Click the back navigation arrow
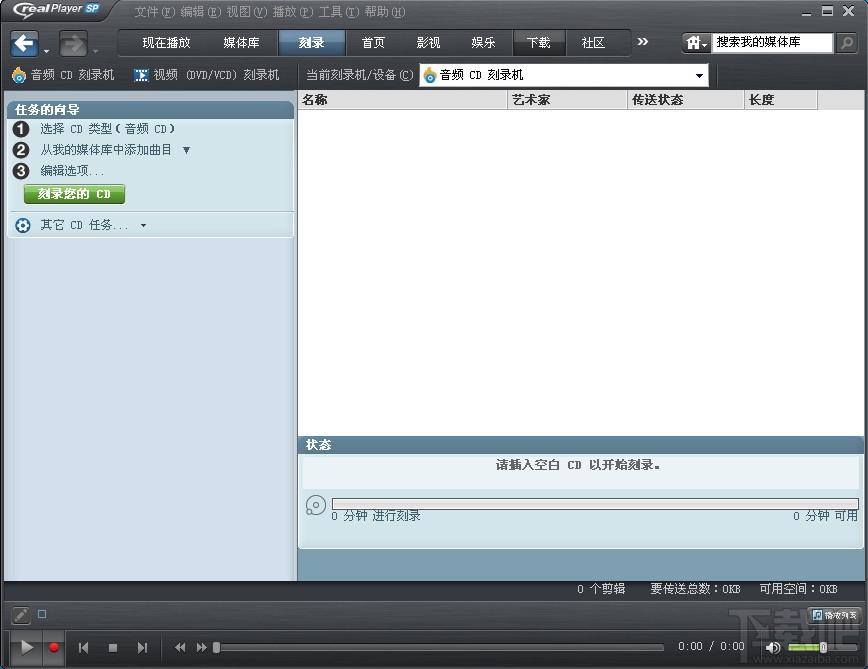 [25, 43]
